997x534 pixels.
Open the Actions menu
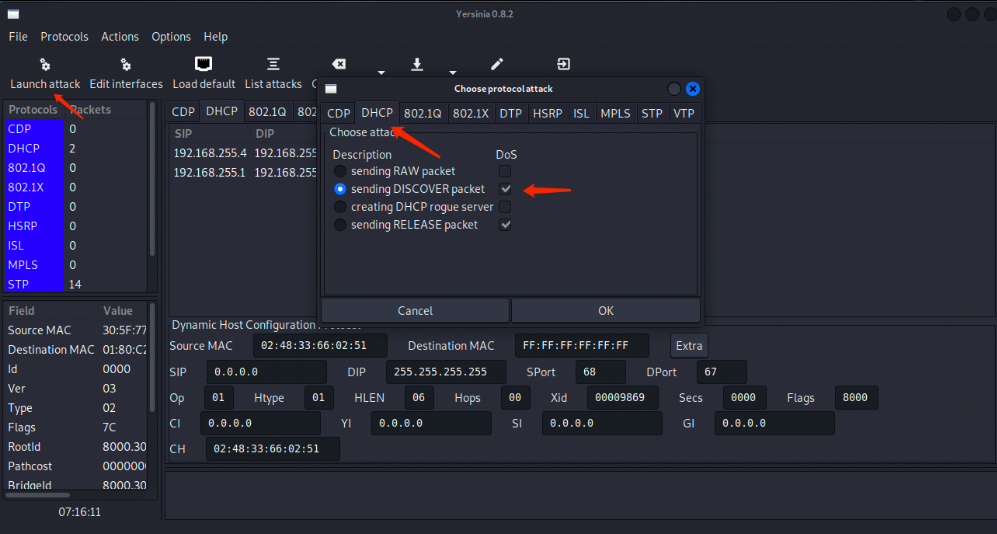click(120, 36)
